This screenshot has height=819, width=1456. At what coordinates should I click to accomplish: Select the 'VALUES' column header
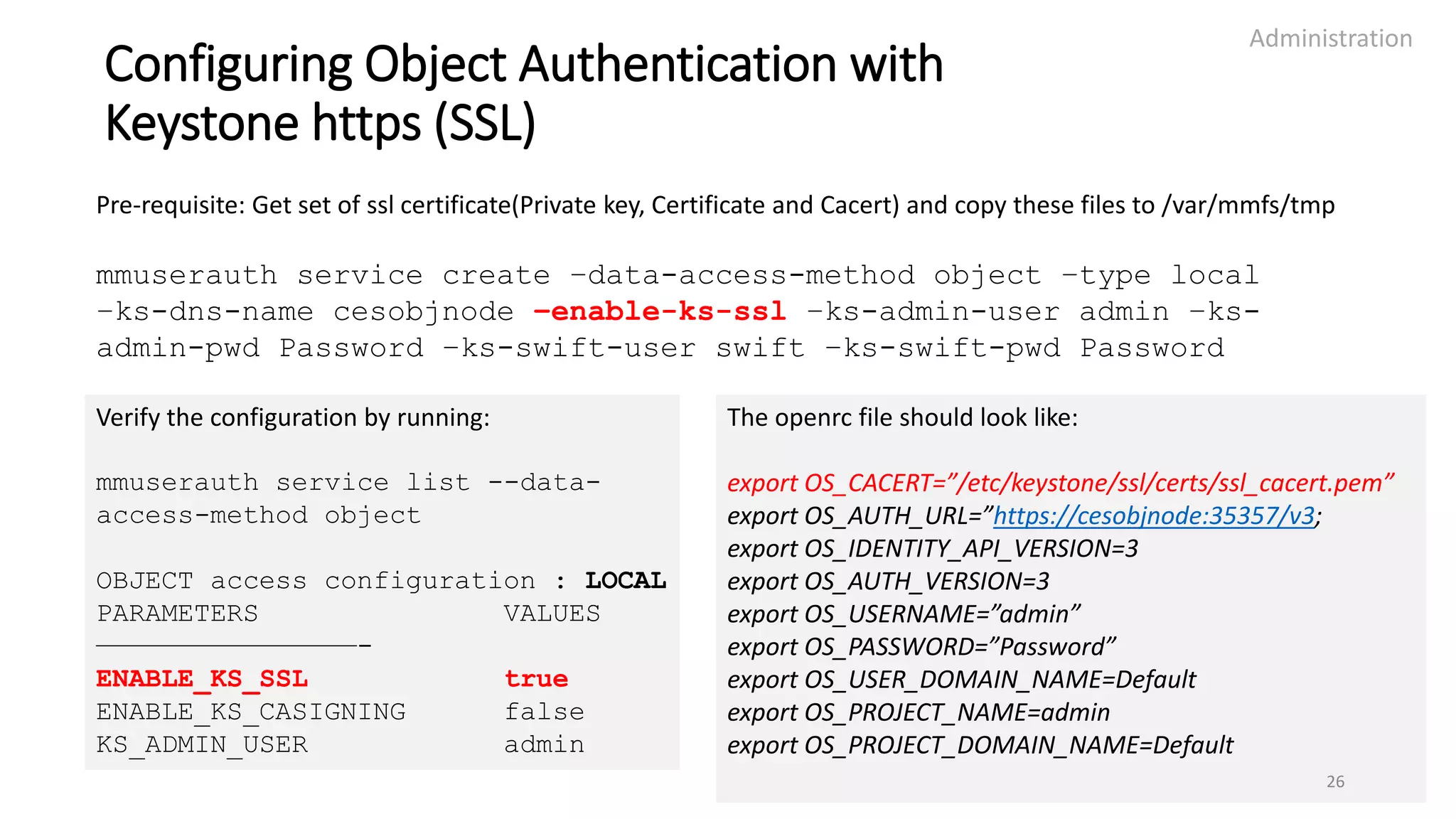552,614
